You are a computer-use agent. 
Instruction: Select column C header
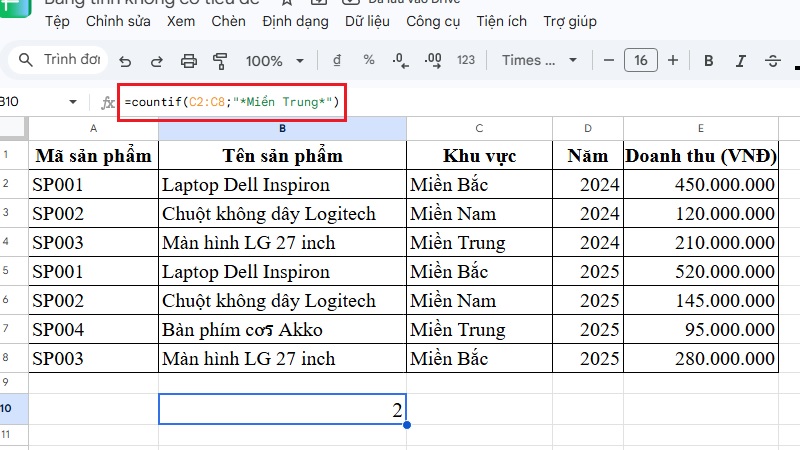(x=479, y=129)
